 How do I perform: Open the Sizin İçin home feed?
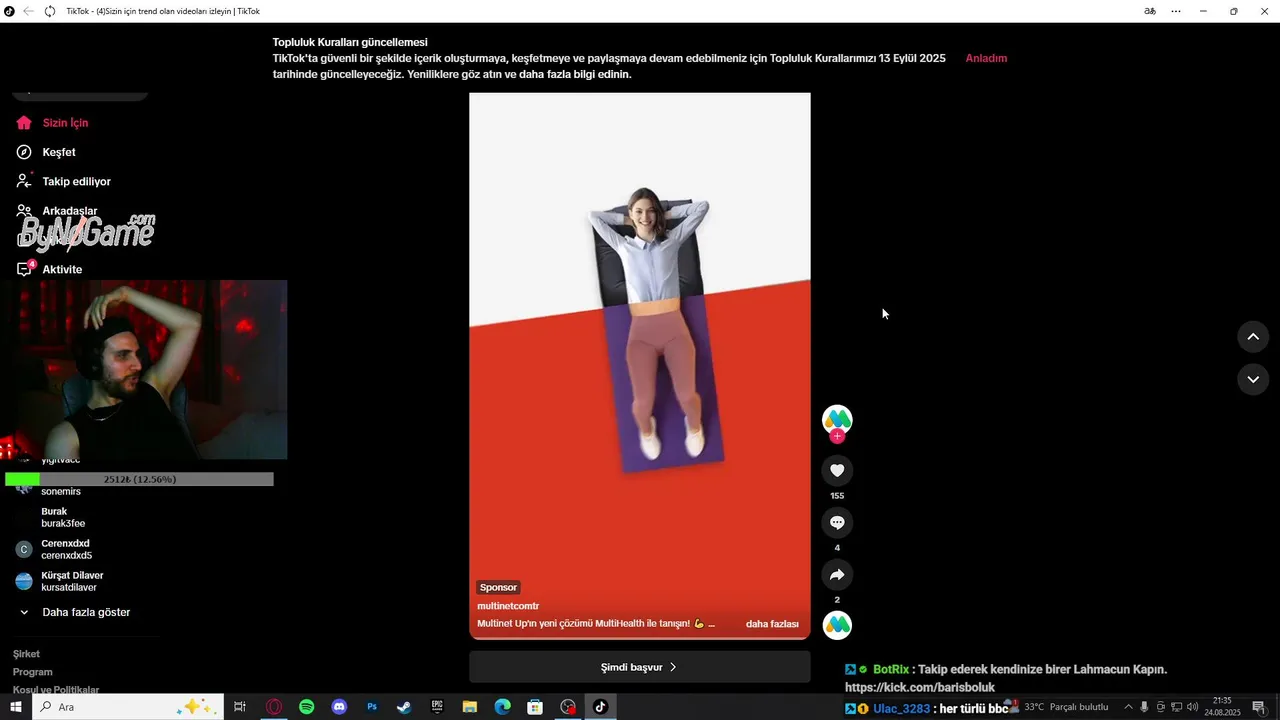point(65,123)
